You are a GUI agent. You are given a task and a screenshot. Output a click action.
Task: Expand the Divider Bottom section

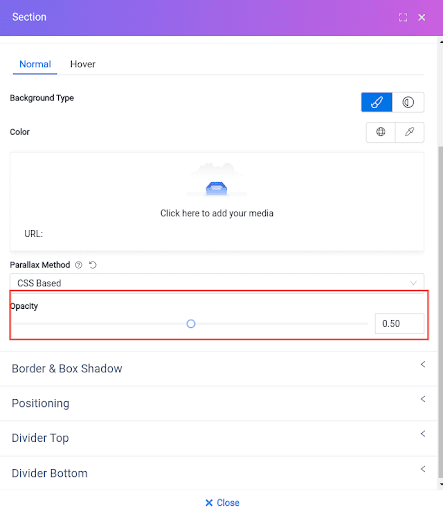pyautogui.click(x=219, y=473)
